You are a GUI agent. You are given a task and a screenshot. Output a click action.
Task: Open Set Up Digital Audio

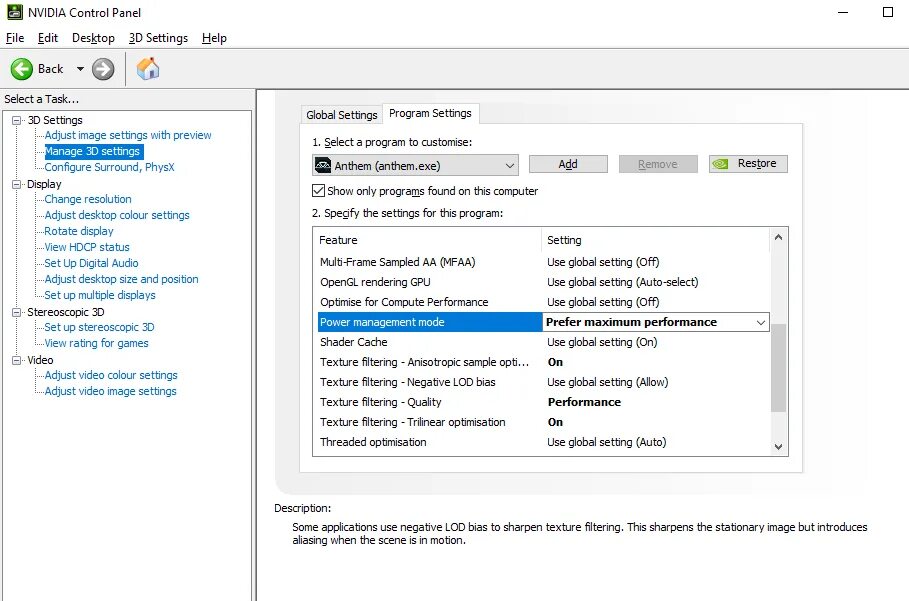(91, 263)
